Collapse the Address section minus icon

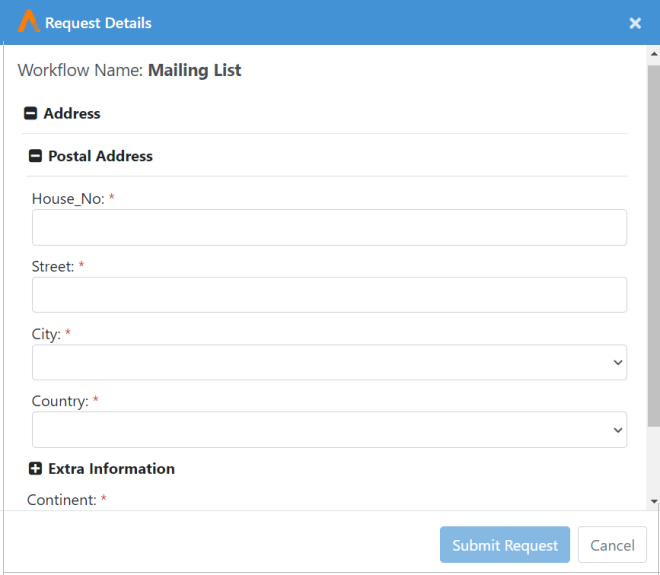click(x=30, y=114)
